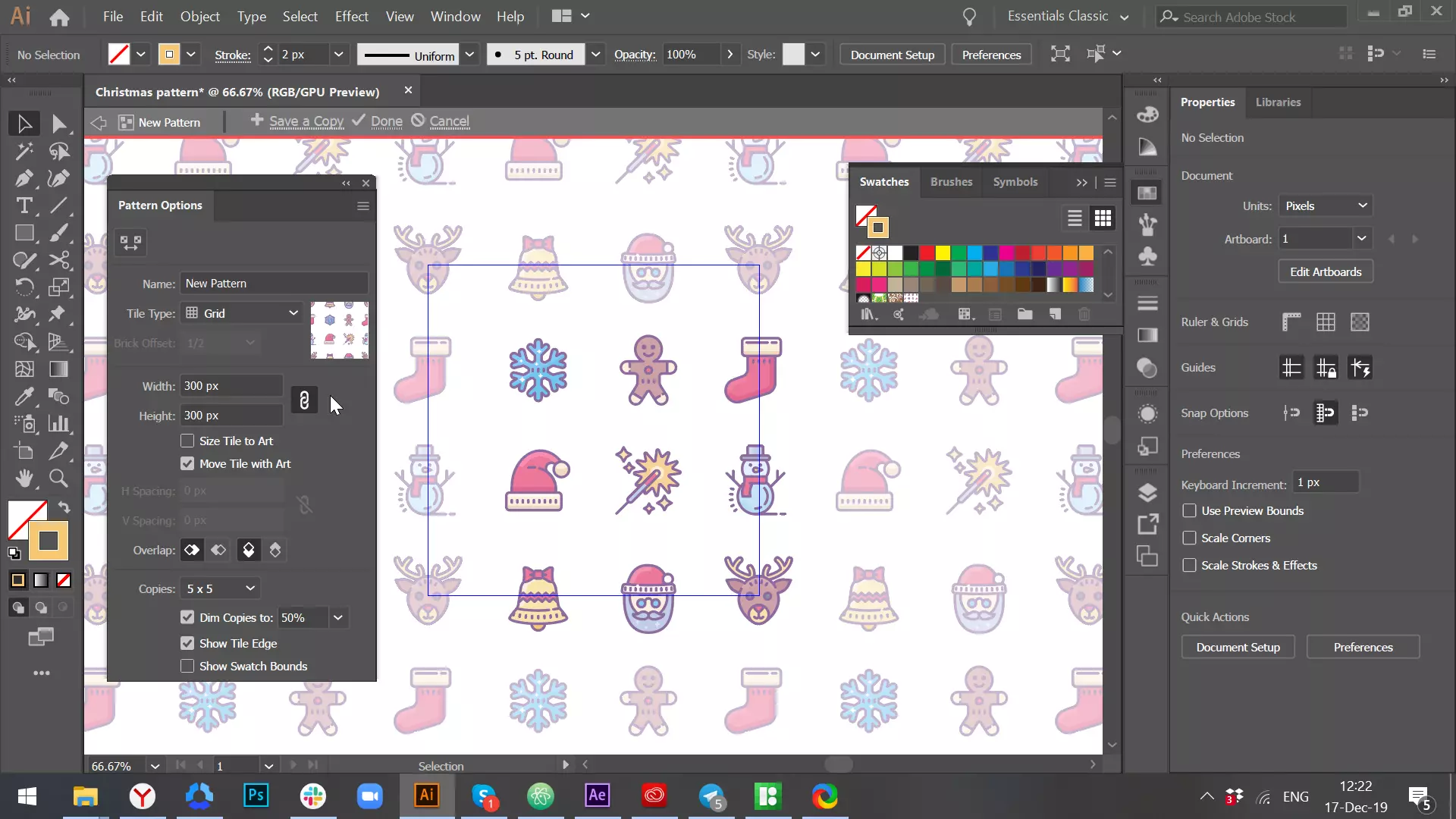Select the Selection tool arrow
This screenshot has width=1456, height=819.
click(x=24, y=124)
